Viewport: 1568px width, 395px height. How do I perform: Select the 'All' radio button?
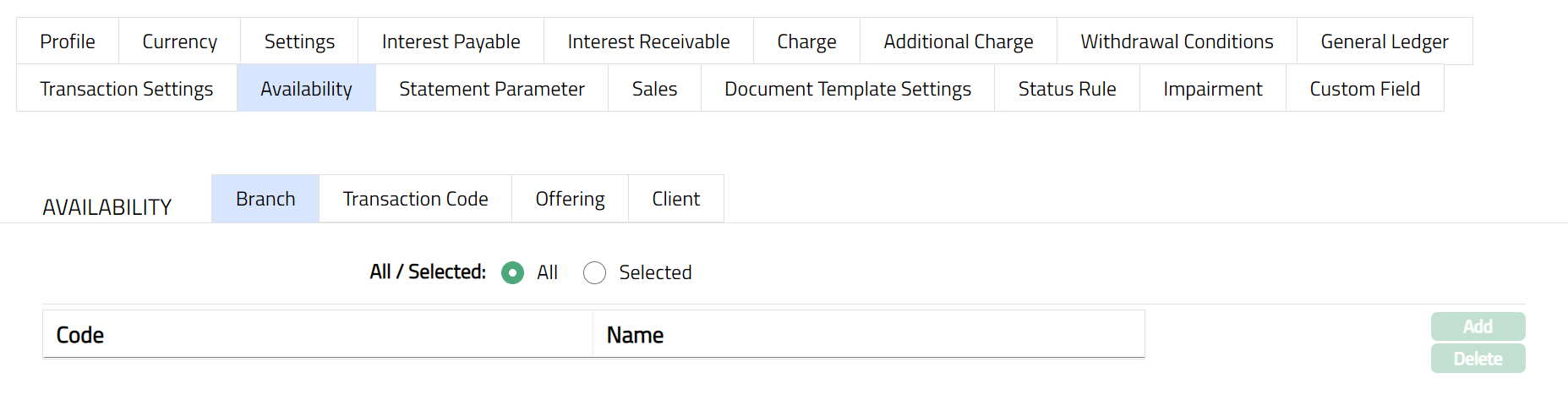point(513,272)
